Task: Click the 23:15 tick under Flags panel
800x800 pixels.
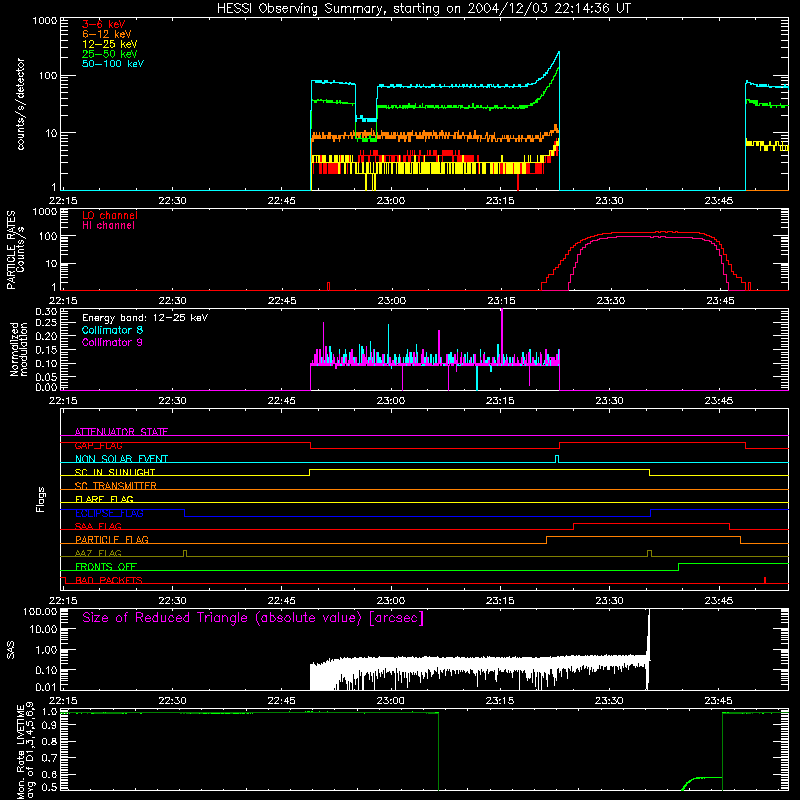Action: pyautogui.click(x=500, y=601)
